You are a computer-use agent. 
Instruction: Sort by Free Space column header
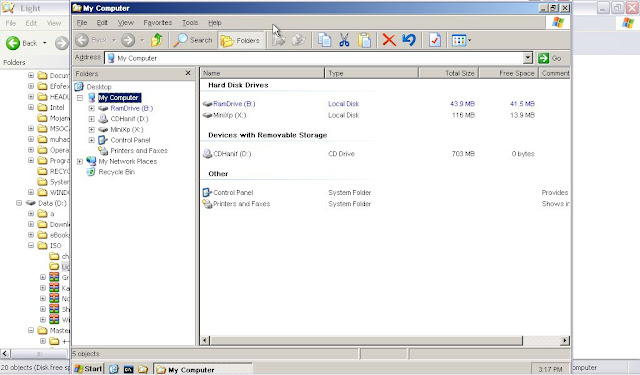[509, 73]
